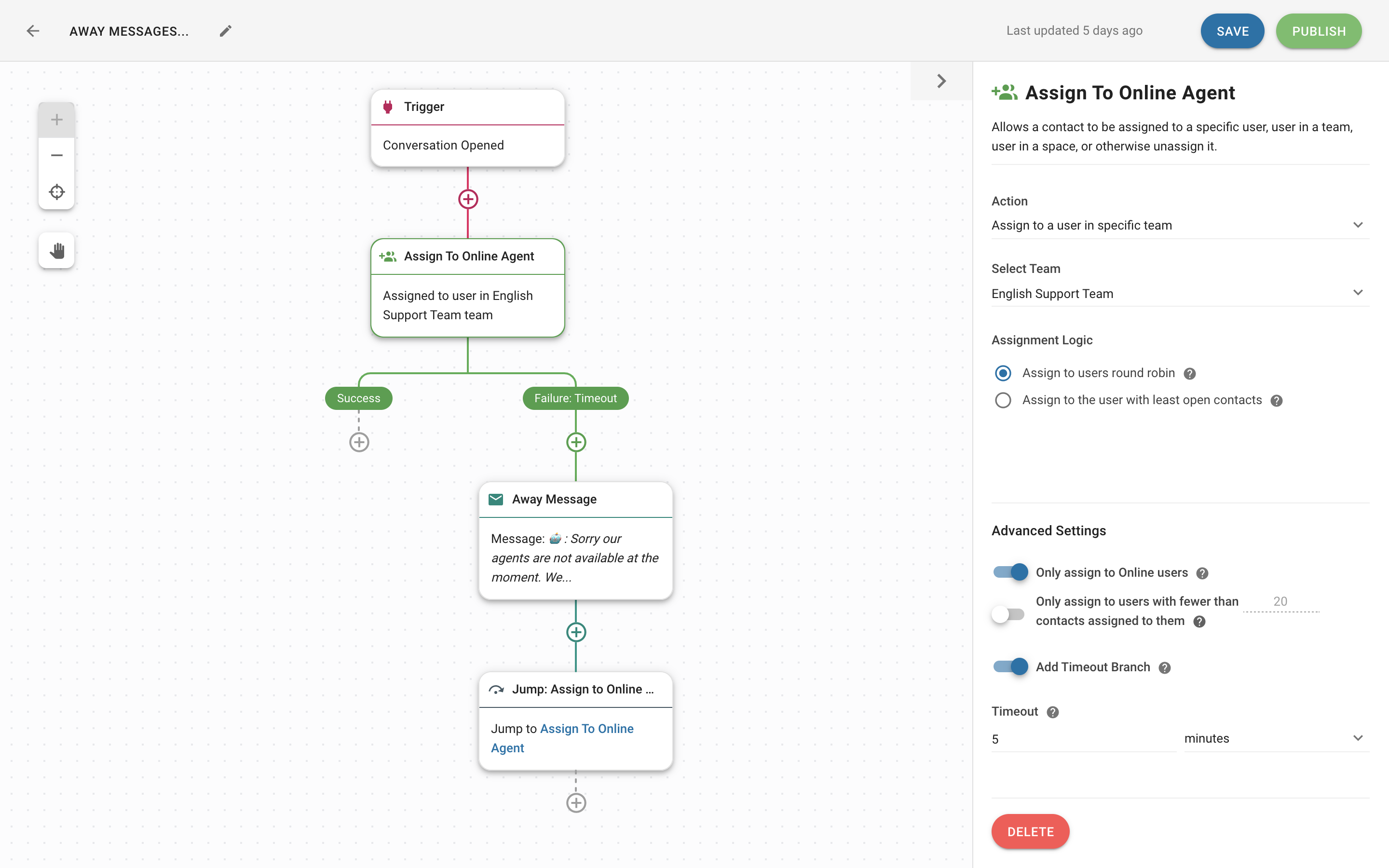Click the back arrow navigation icon
Viewport: 1389px width, 868px height.
33,30
